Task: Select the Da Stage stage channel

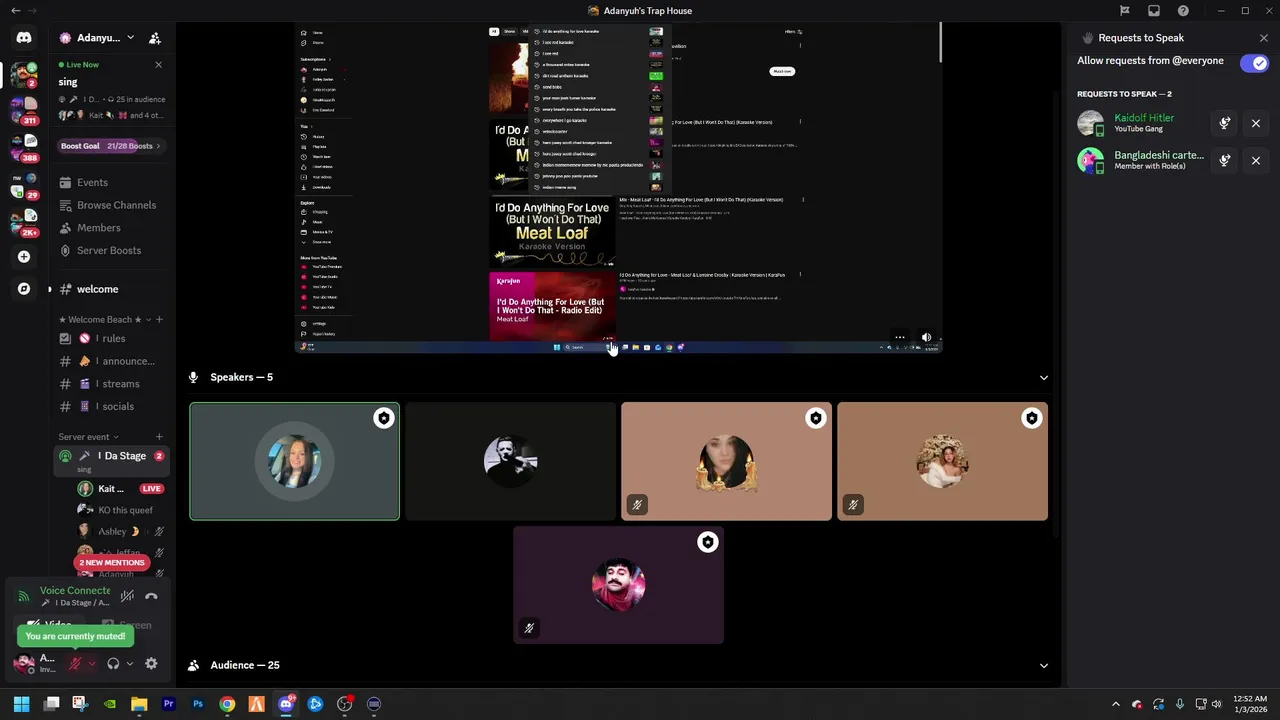Action: (110, 461)
